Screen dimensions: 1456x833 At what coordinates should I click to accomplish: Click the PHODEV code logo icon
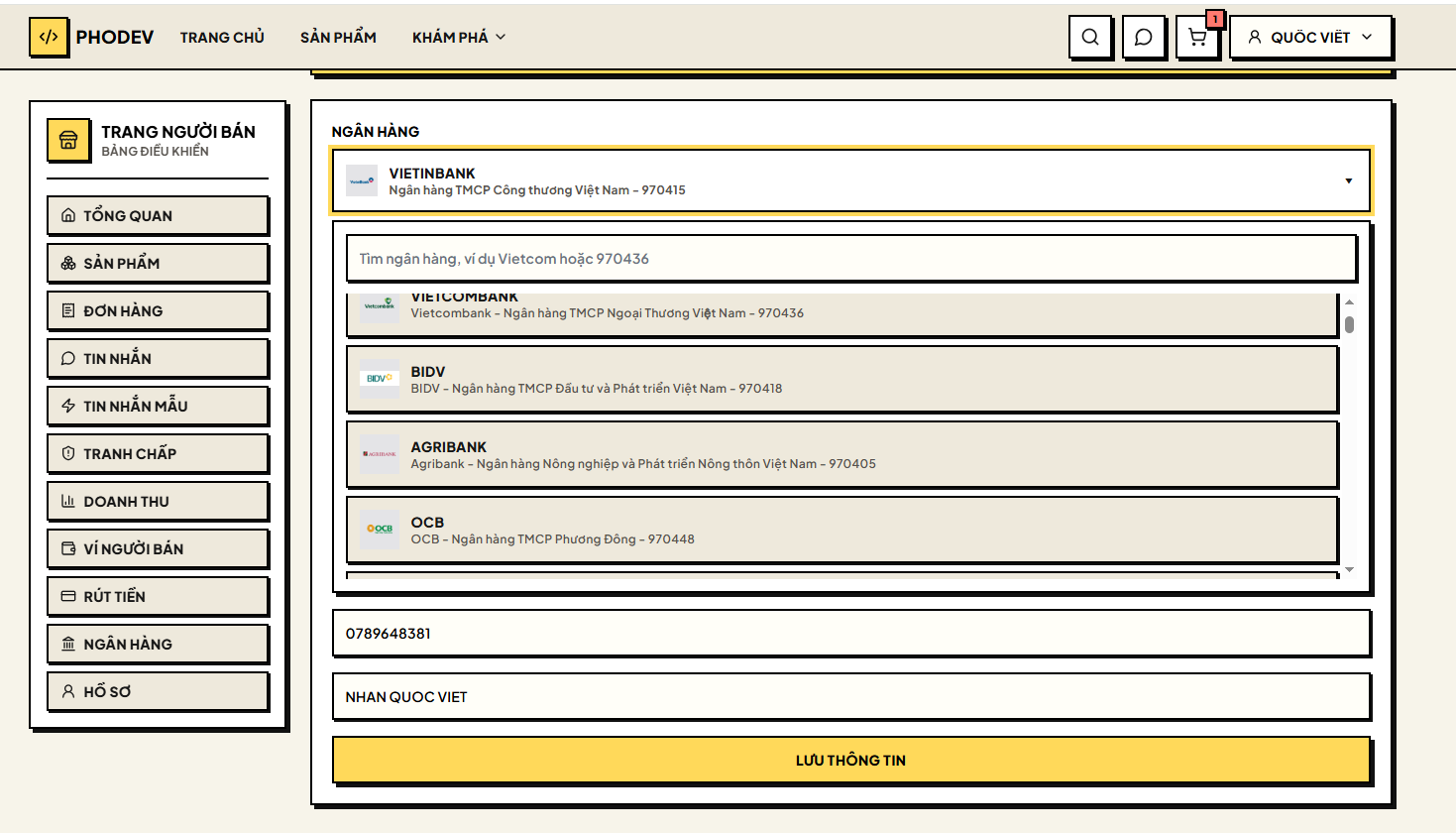point(49,38)
